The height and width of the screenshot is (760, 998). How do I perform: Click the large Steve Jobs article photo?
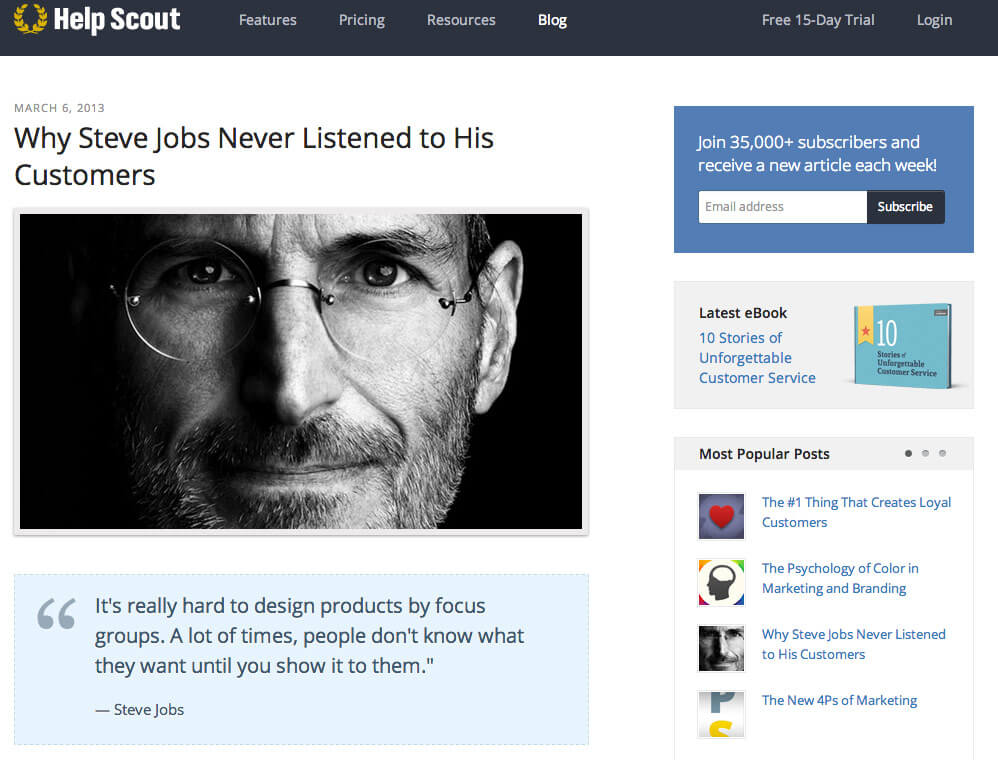coord(301,371)
